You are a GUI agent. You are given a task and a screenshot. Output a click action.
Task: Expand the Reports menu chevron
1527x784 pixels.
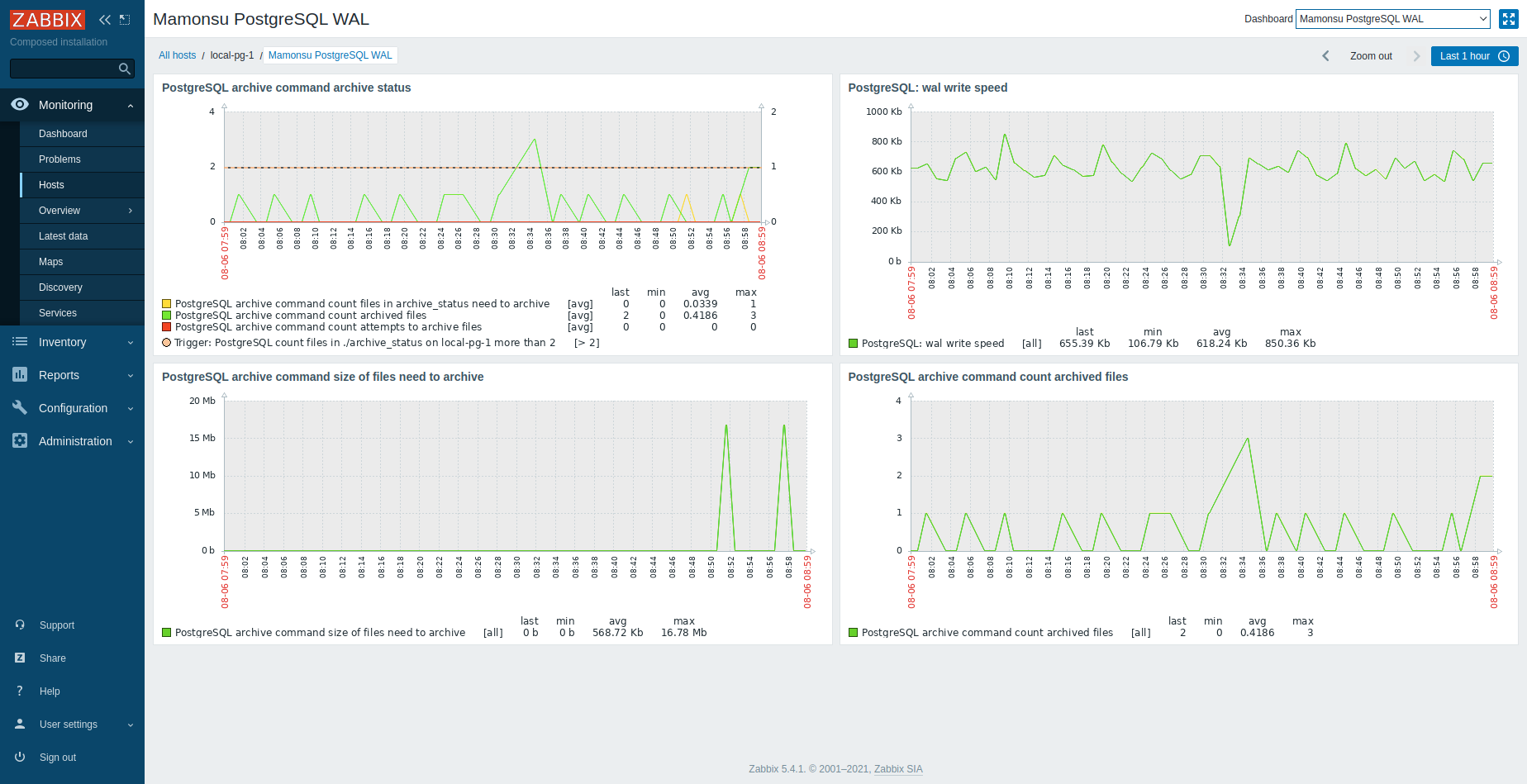click(131, 375)
